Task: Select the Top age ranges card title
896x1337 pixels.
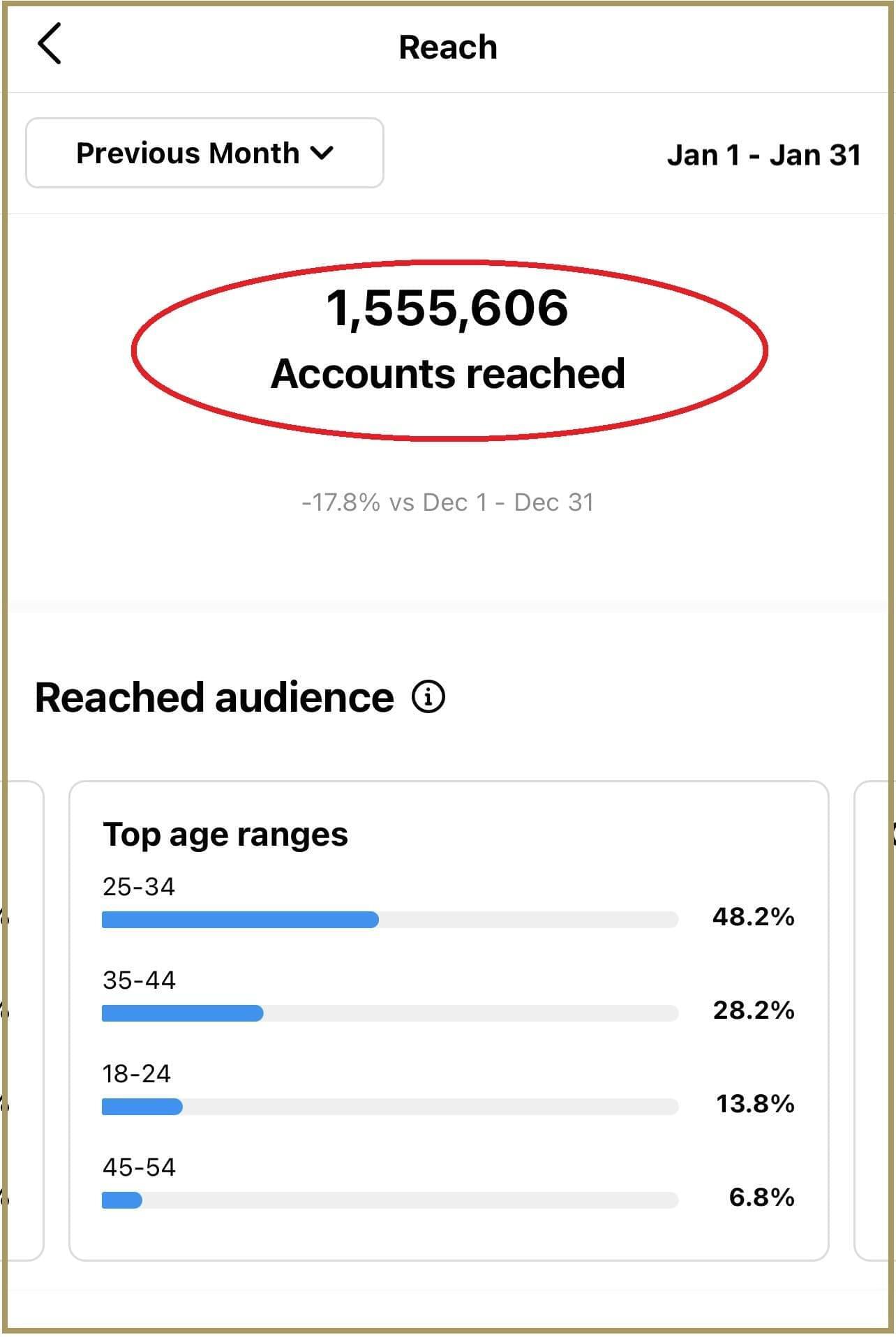Action: (x=225, y=835)
